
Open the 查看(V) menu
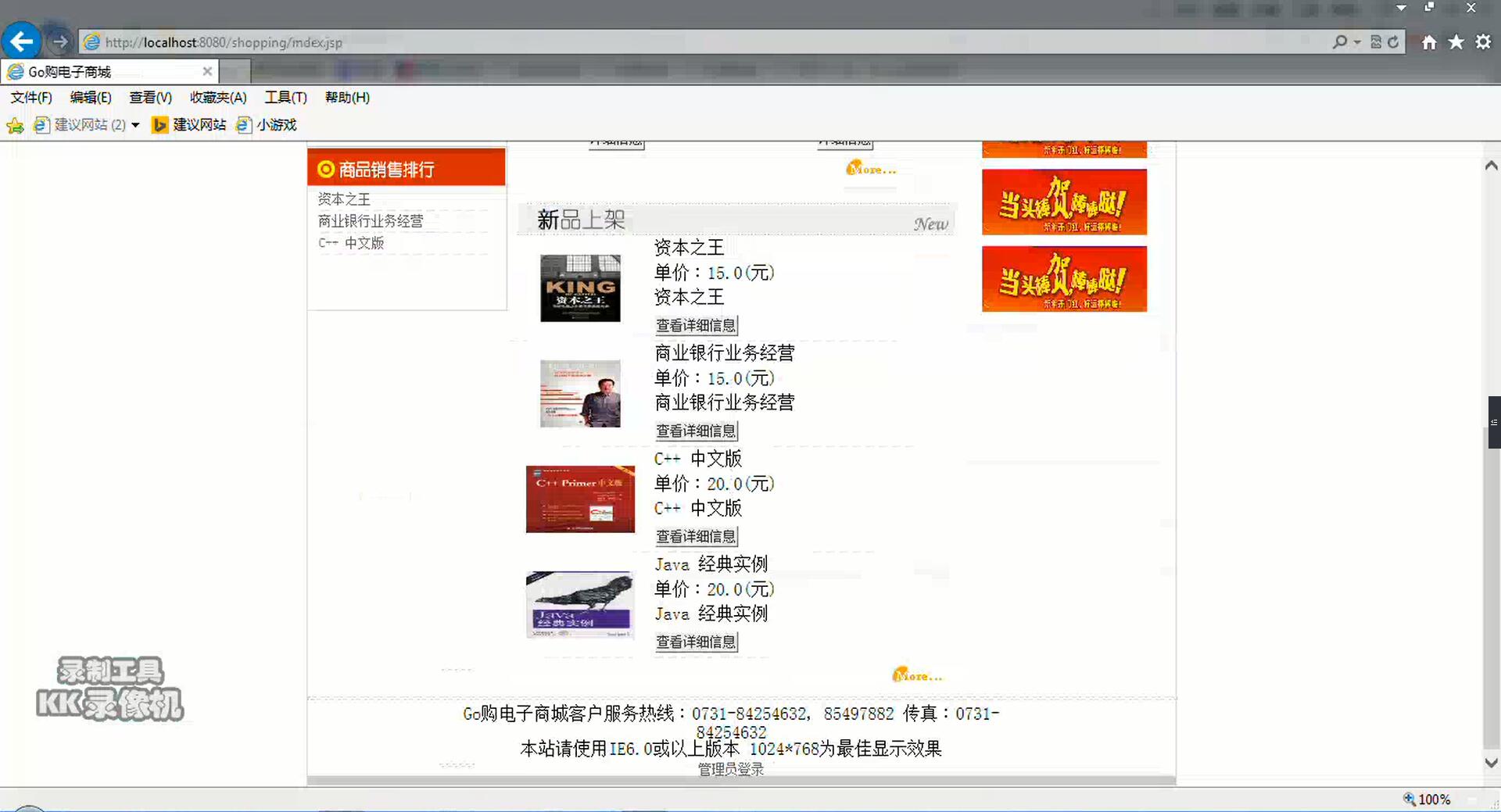(x=150, y=98)
